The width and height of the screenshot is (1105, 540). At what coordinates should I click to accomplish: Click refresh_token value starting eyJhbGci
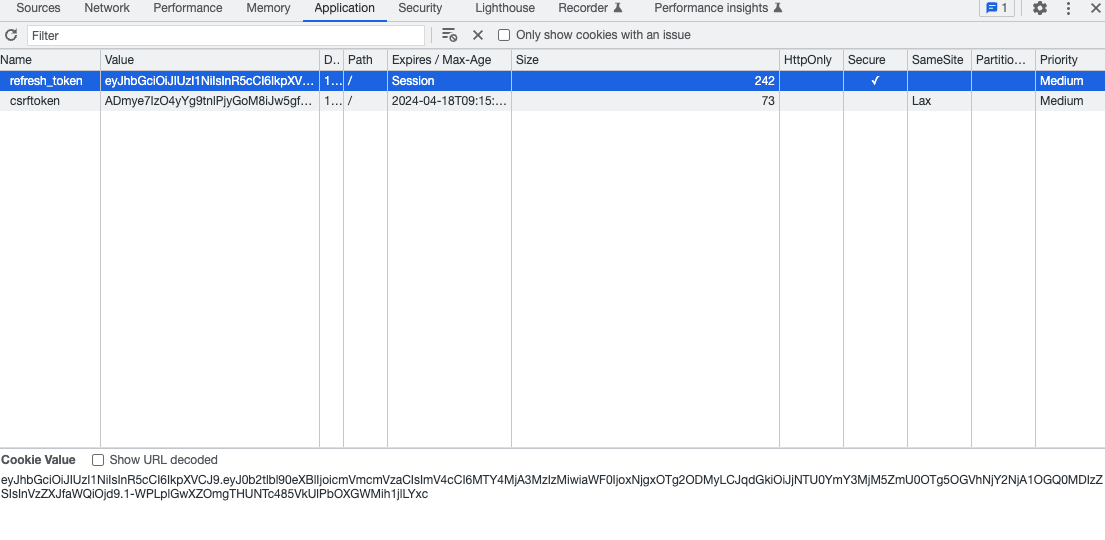pyautogui.click(x=210, y=81)
